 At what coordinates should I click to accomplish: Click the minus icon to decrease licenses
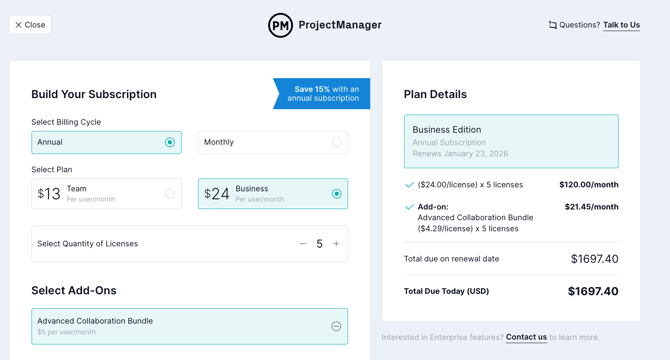tap(303, 244)
